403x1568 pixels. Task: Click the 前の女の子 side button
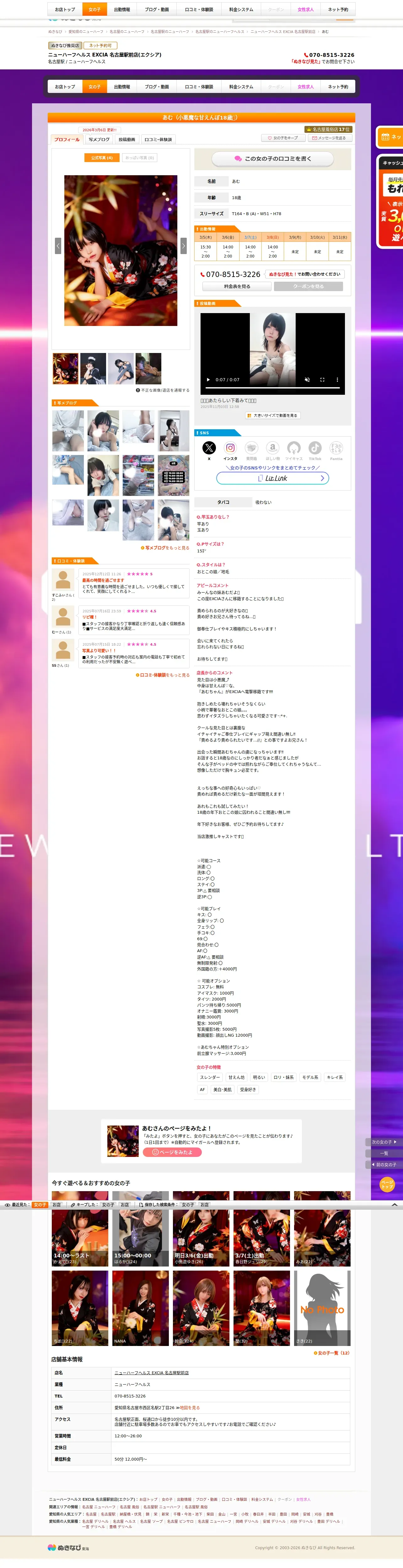point(384,1164)
